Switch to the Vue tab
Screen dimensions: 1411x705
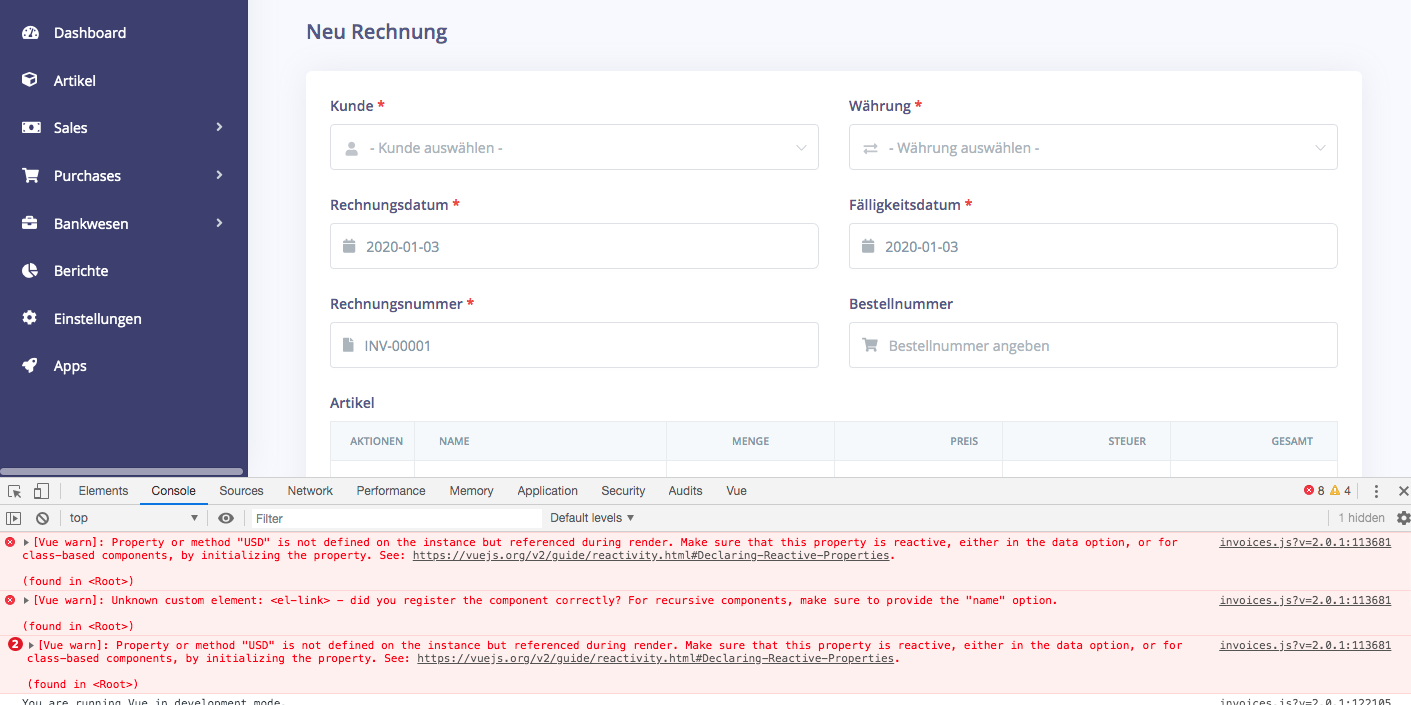736,490
